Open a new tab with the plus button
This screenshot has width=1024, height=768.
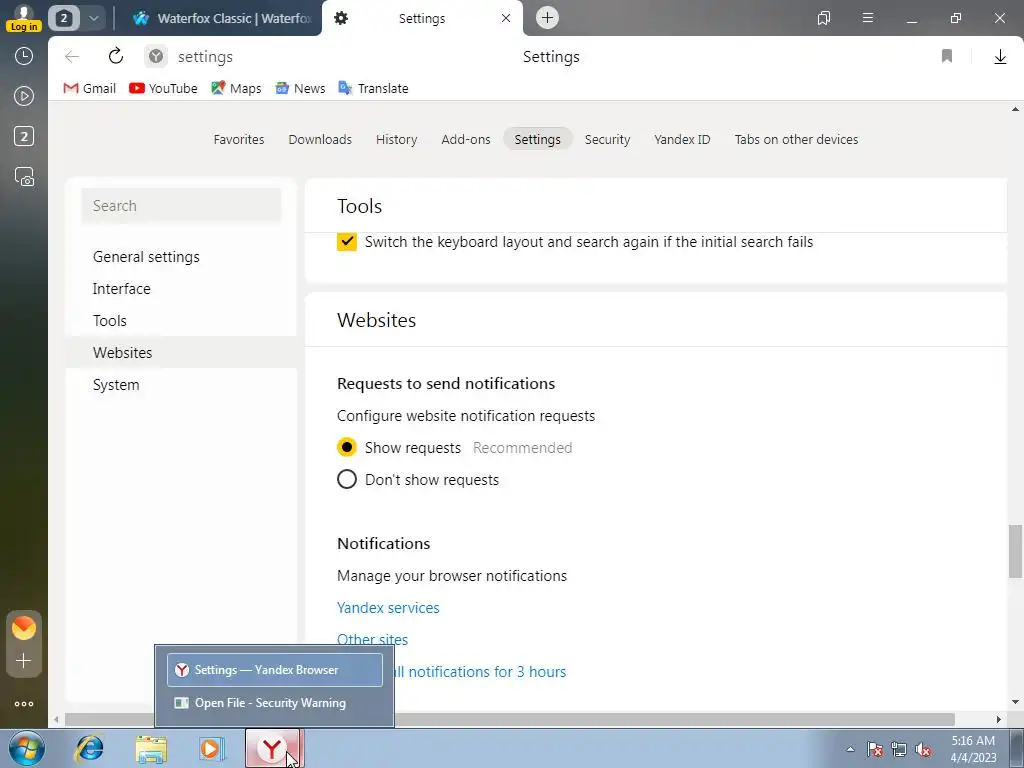click(547, 18)
